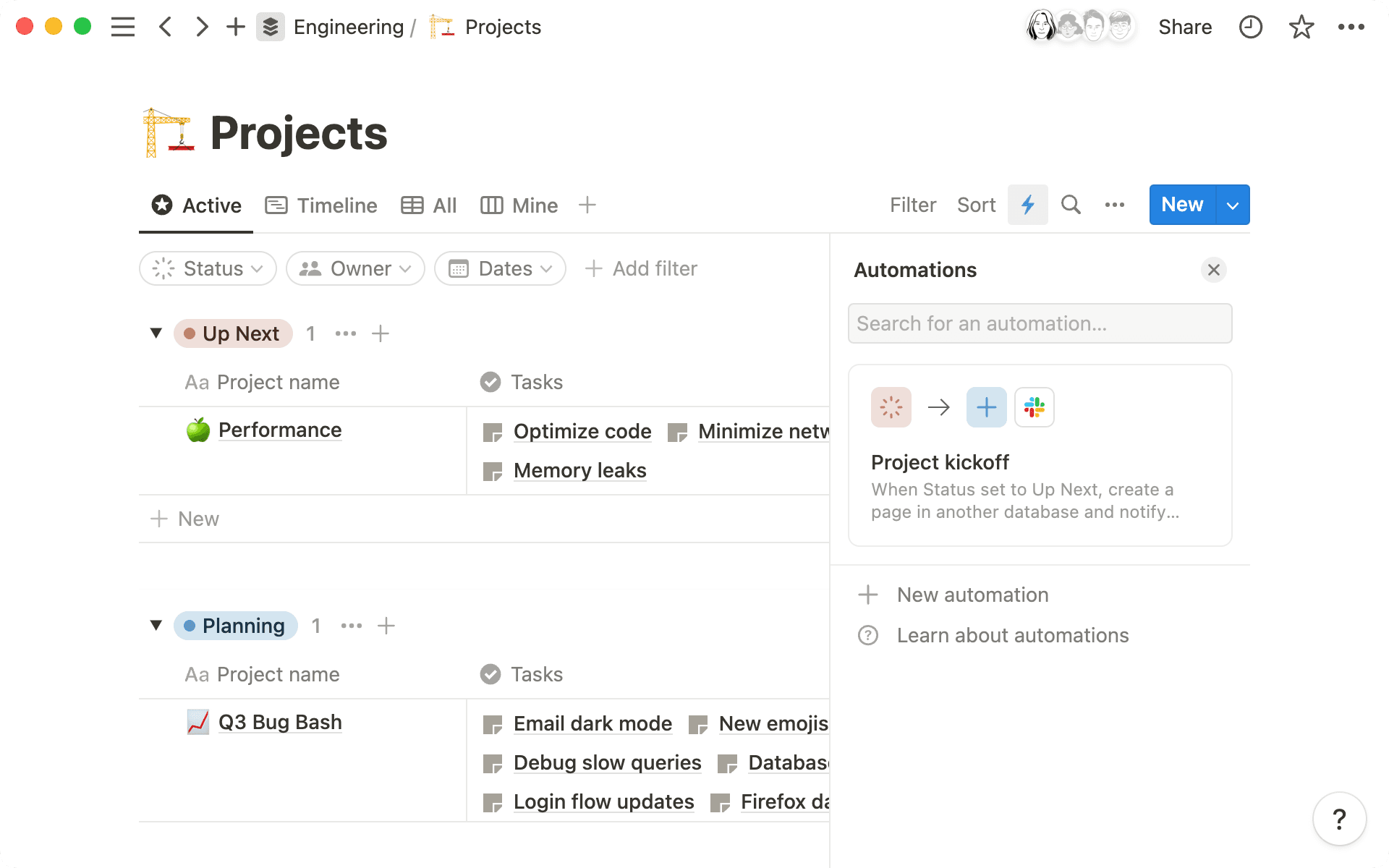1389x868 pixels.
Task: Open the sidebar with the hamburger icon
Action: tap(123, 27)
